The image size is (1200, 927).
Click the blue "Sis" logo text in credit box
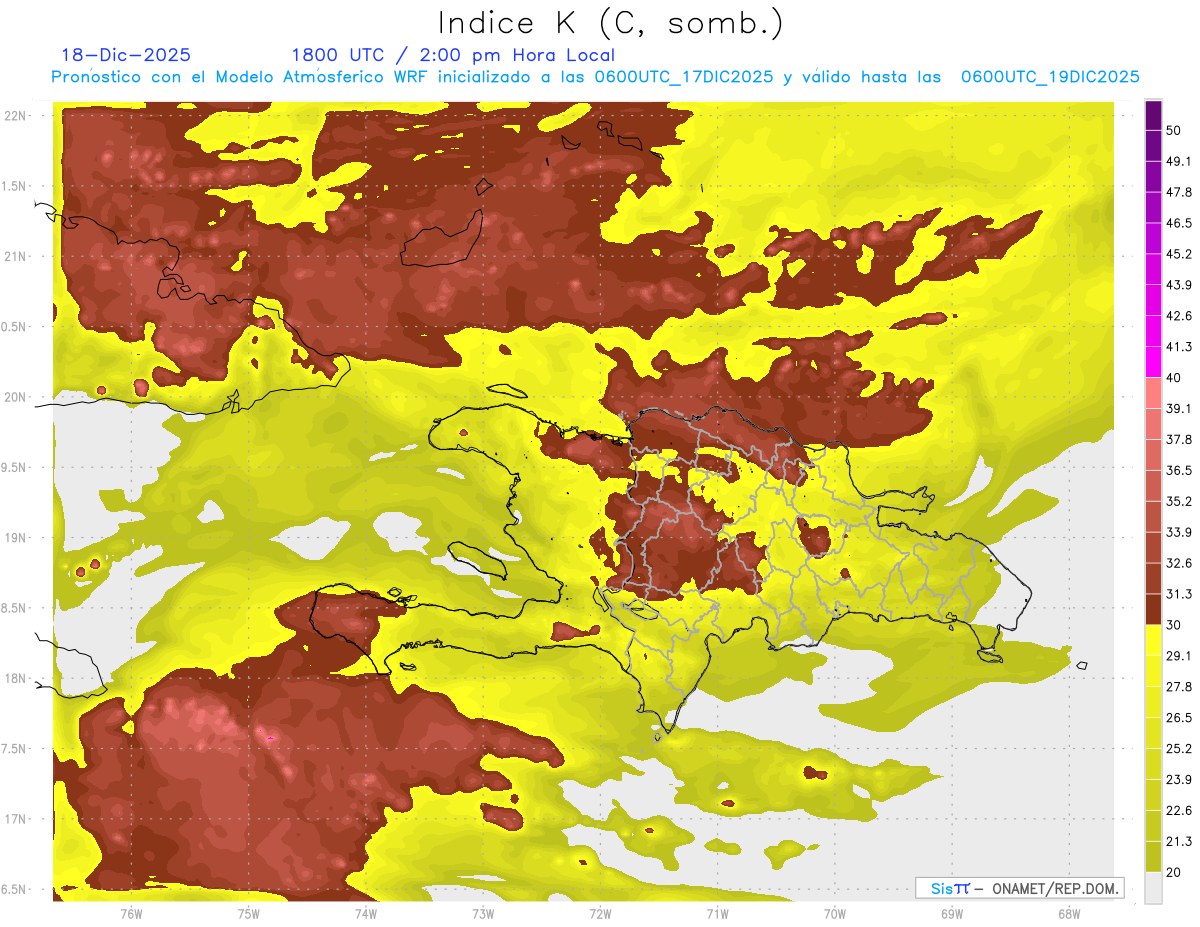[x=942, y=888]
